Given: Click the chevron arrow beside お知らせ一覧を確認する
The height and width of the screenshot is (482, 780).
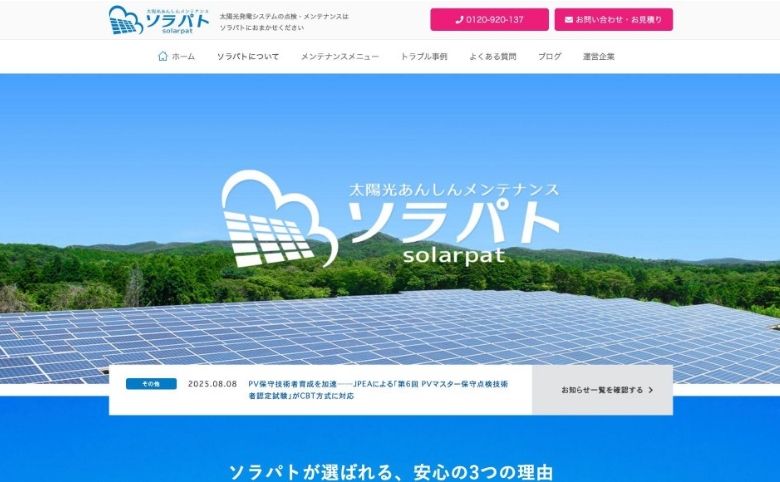Looking at the screenshot, I should point(651,390).
